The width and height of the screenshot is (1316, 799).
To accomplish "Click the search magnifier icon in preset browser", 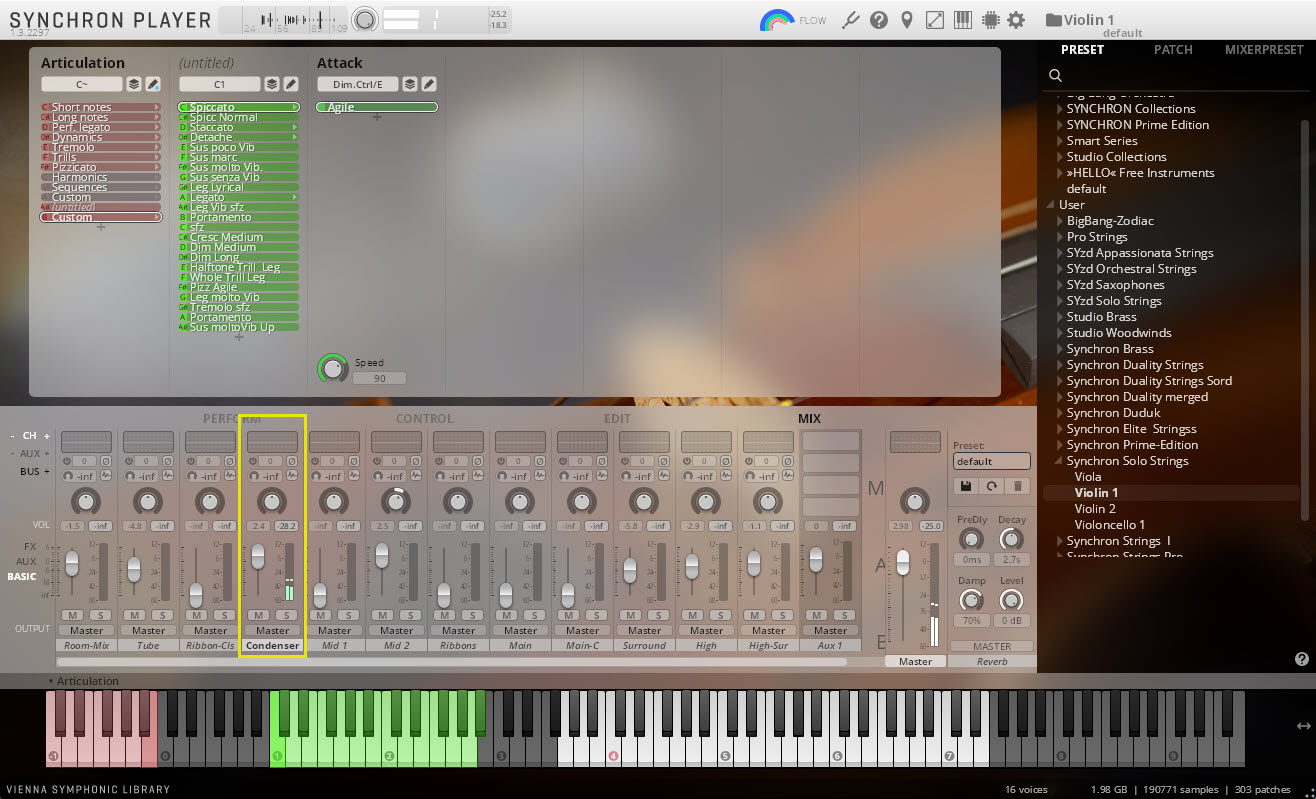I will pyautogui.click(x=1055, y=75).
